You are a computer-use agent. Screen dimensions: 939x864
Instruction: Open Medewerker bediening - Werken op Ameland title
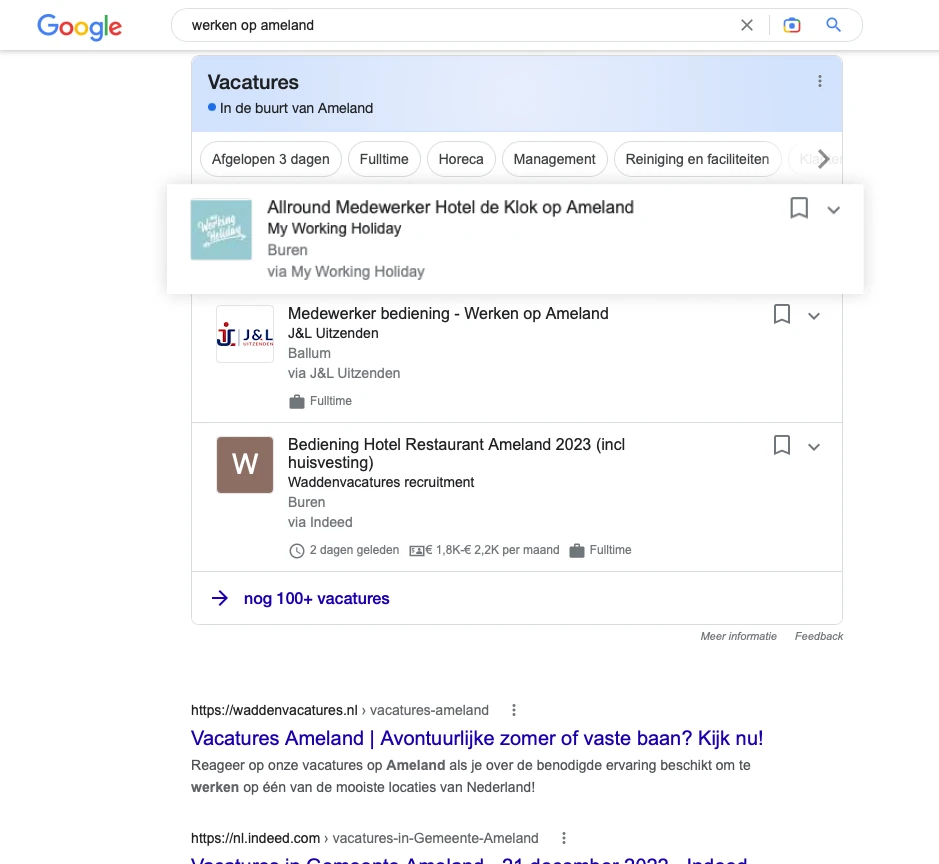[448, 313]
